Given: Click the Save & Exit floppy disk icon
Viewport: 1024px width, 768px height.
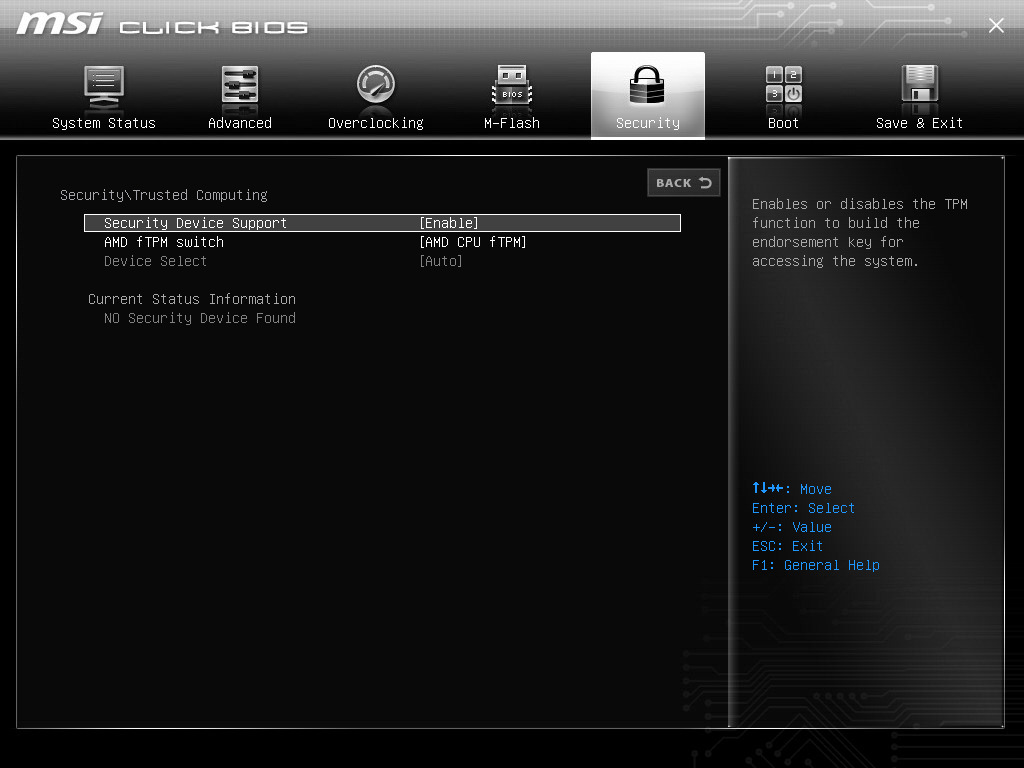Looking at the screenshot, I should [918, 85].
